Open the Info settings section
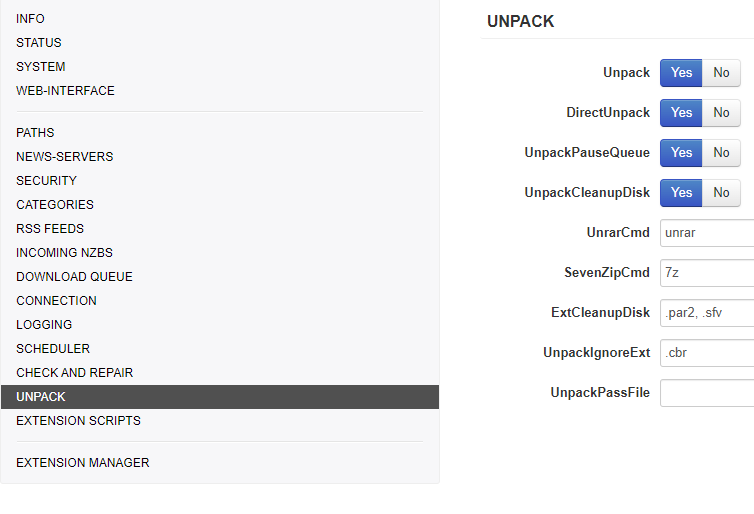Screen dimensions: 754x514 (30, 19)
